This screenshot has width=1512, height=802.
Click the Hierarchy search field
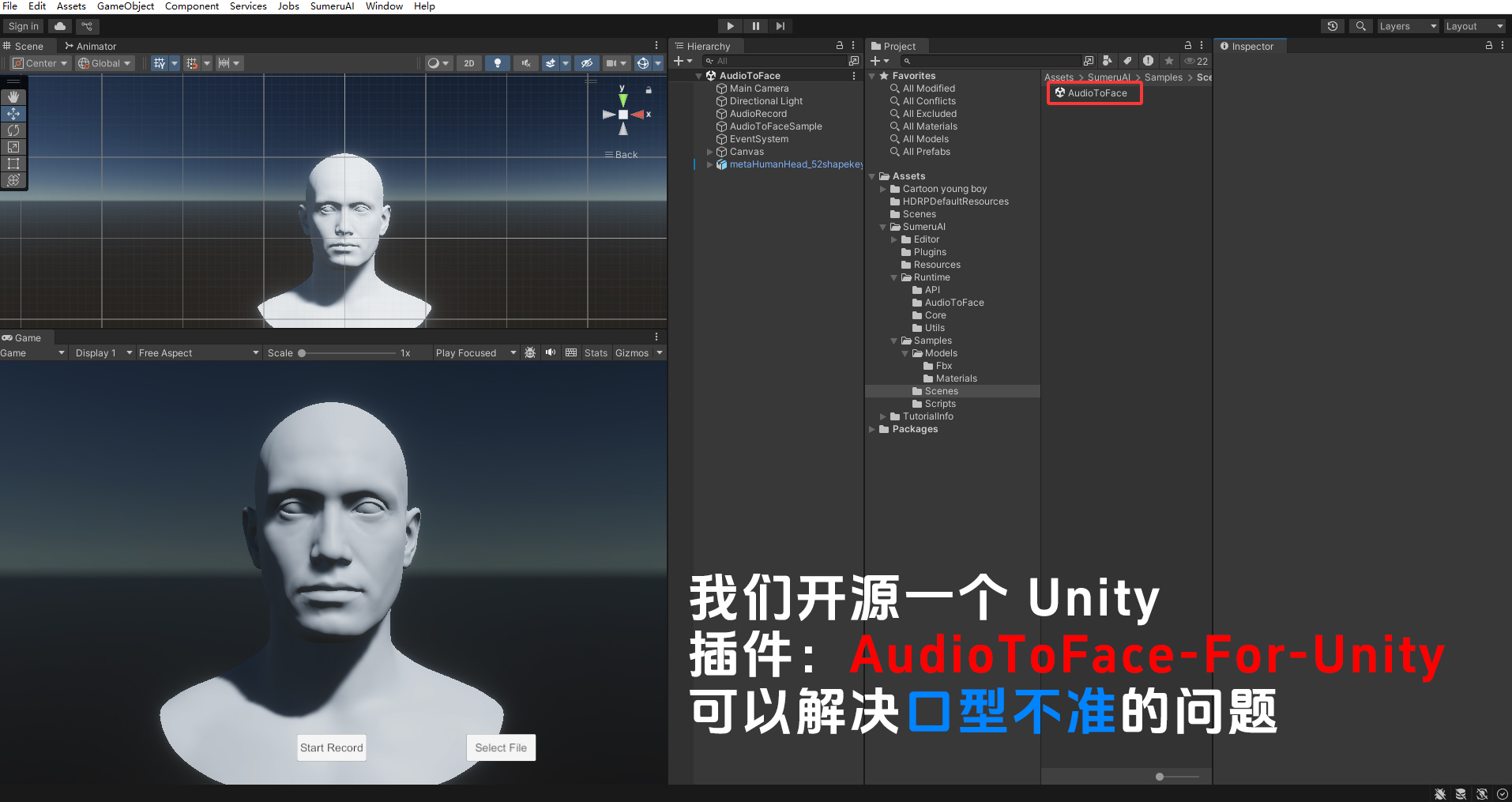pyautogui.click(x=774, y=61)
